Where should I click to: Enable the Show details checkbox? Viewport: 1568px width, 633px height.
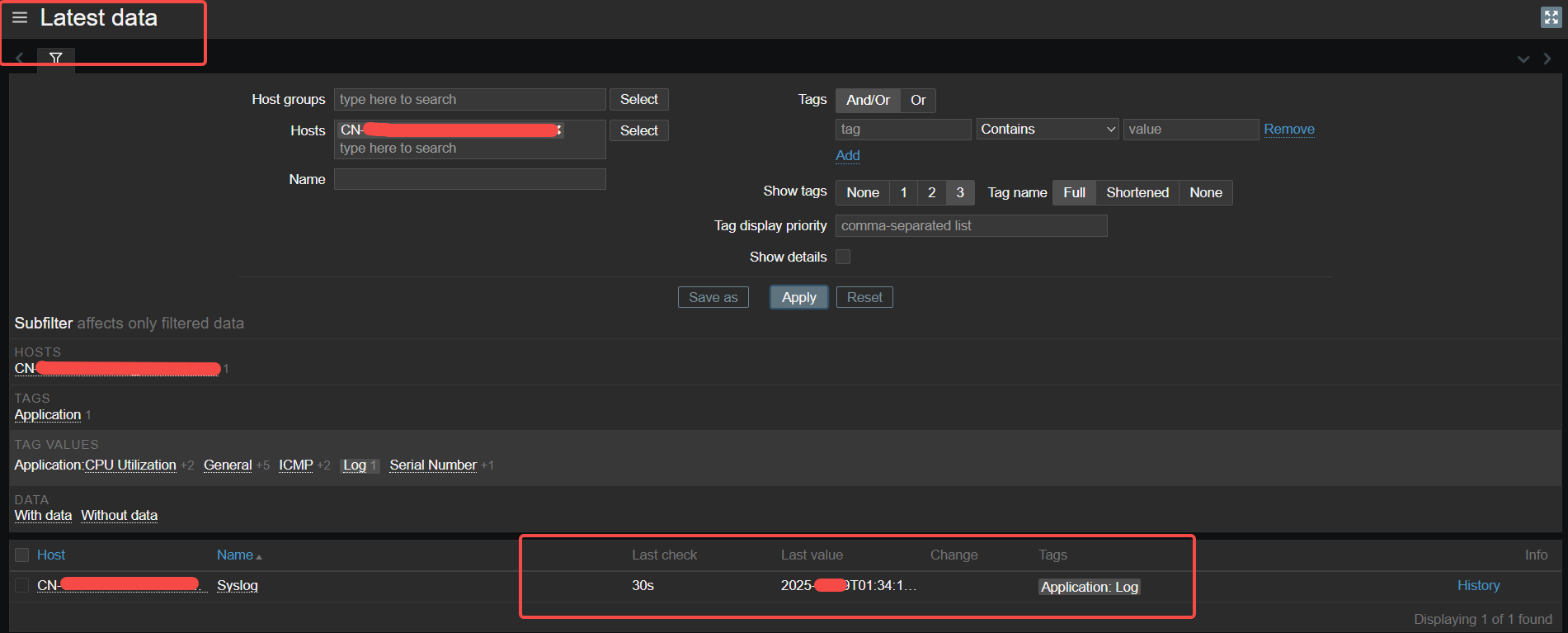coord(843,257)
